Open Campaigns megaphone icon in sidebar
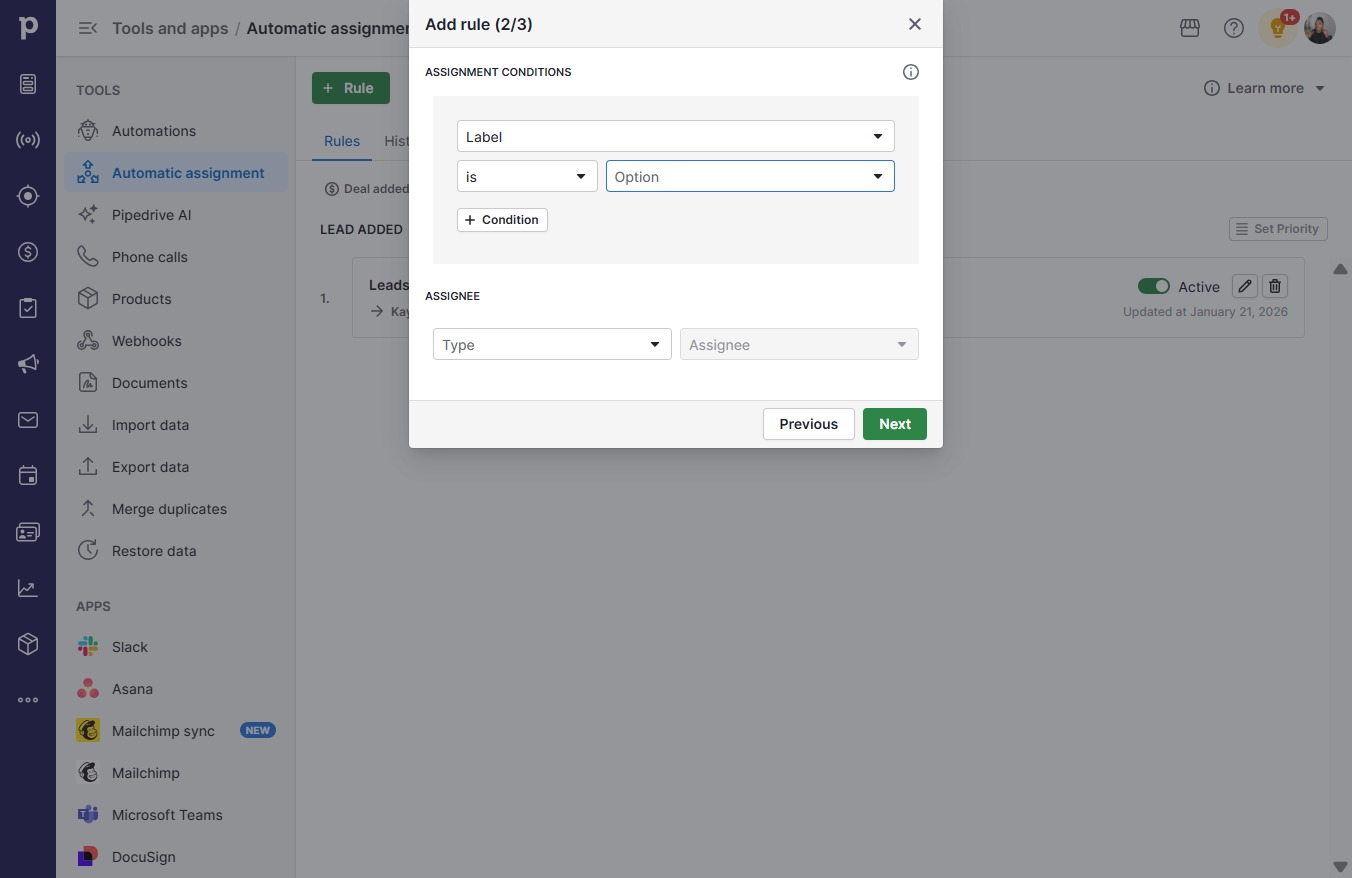The height and width of the screenshot is (878, 1352). 28,364
